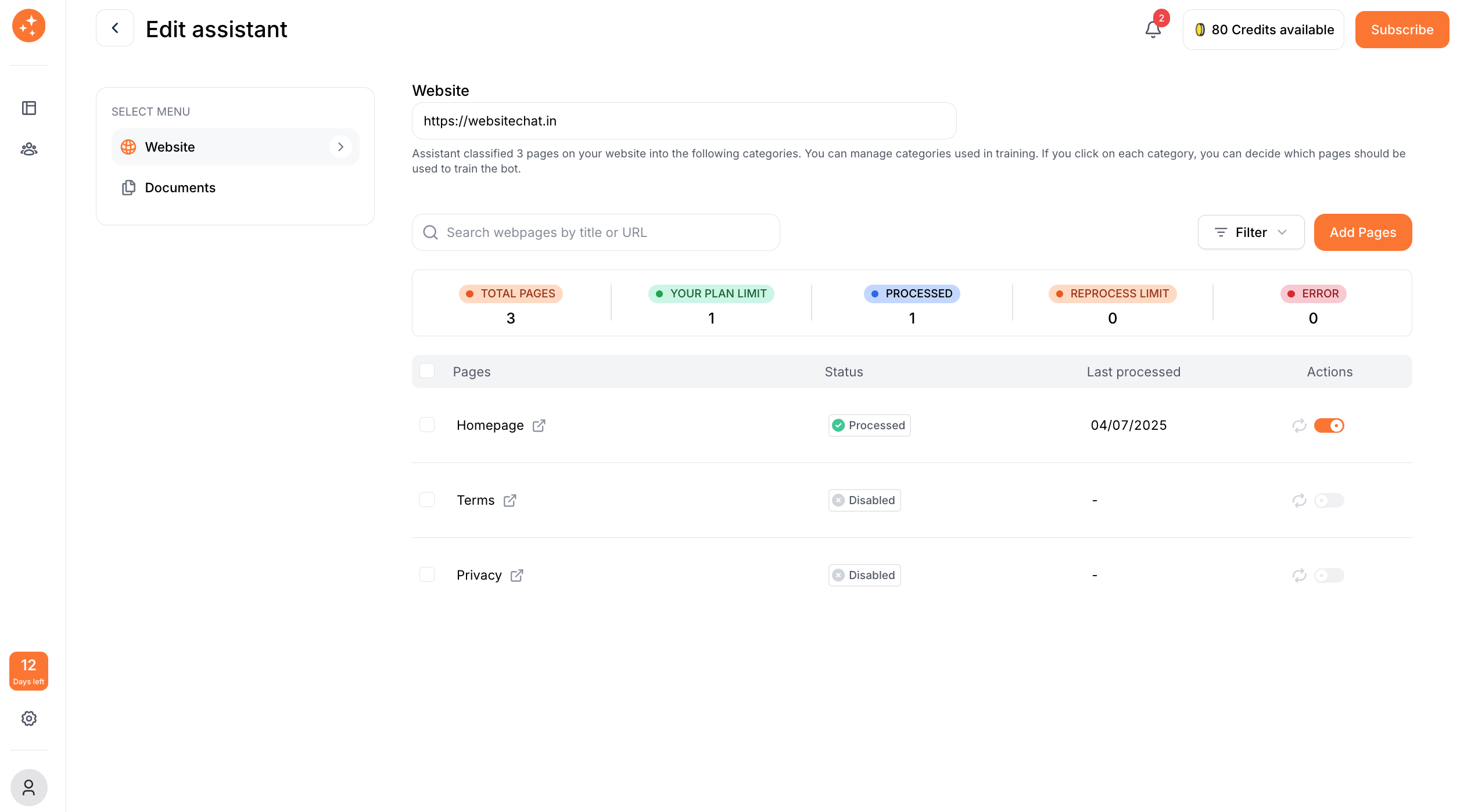This screenshot has width=1471, height=812.
Task: Open the notifications bell
Action: click(1153, 29)
